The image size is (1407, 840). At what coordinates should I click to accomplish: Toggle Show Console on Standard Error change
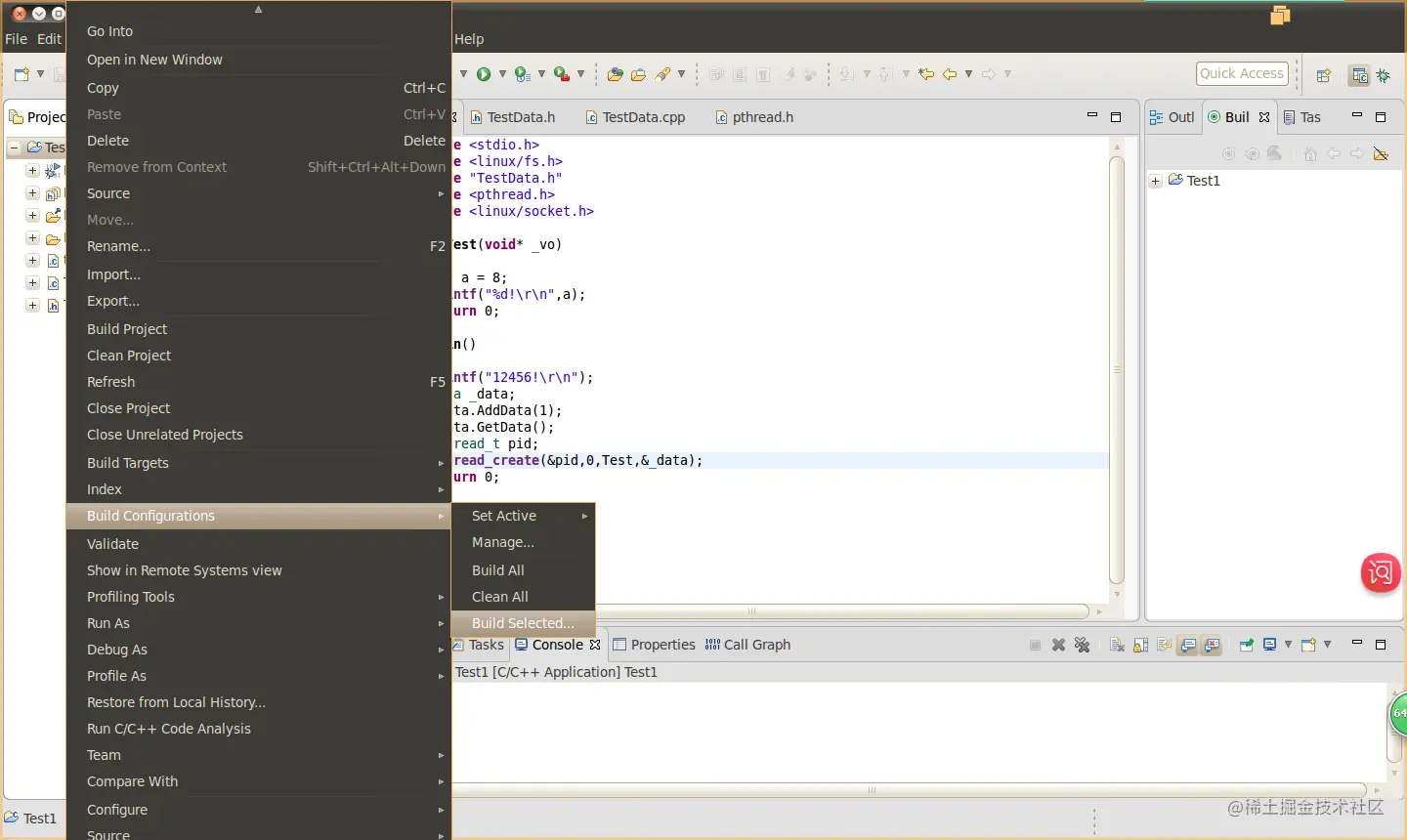pyautogui.click(x=1212, y=645)
